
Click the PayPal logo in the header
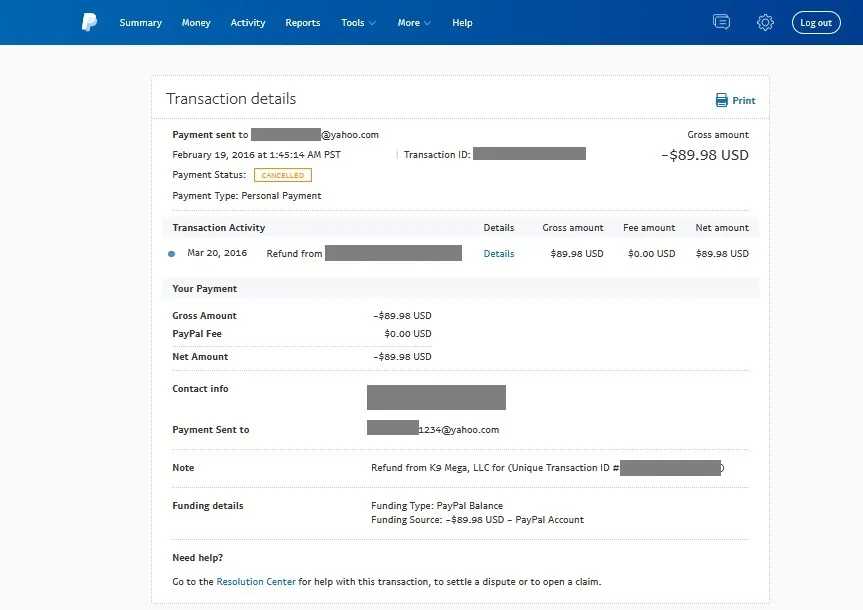click(x=89, y=22)
